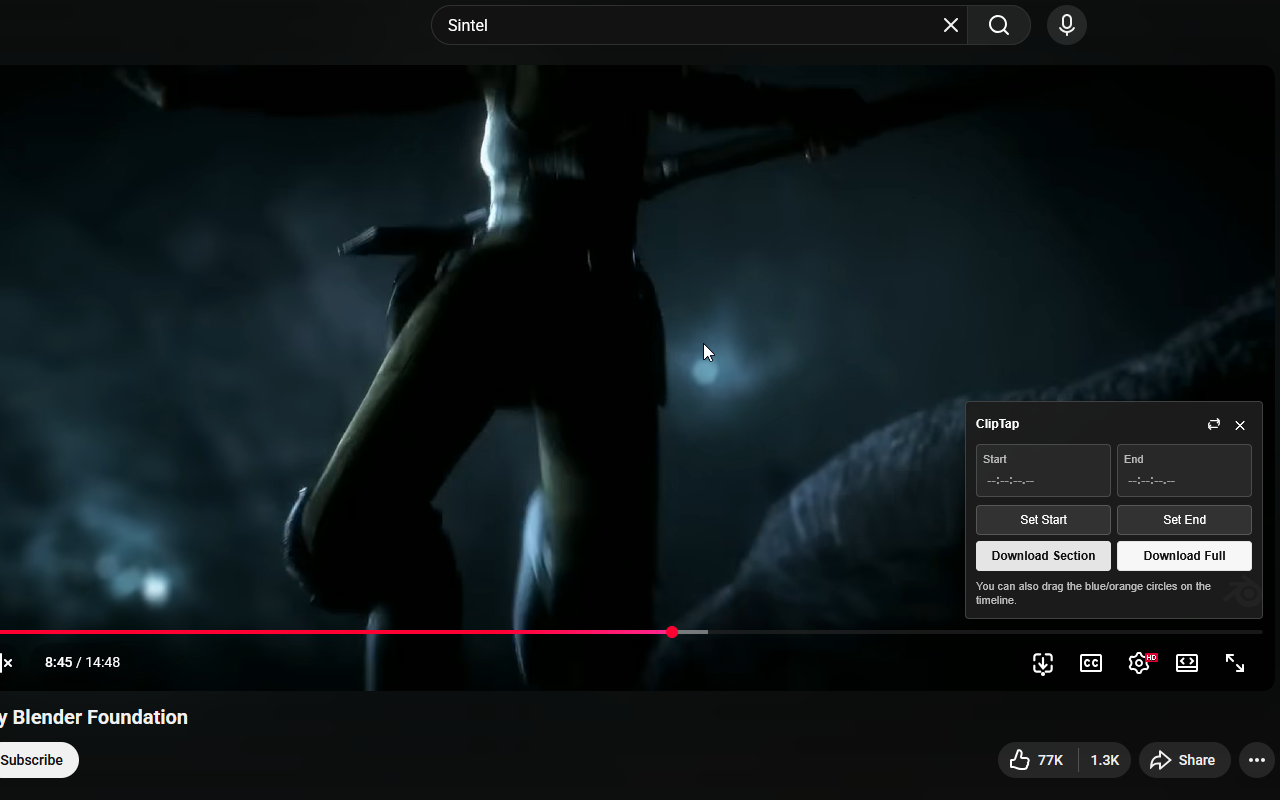Click the ClipTap Start time field
Image resolution: width=1280 pixels, height=800 pixels.
(1043, 471)
